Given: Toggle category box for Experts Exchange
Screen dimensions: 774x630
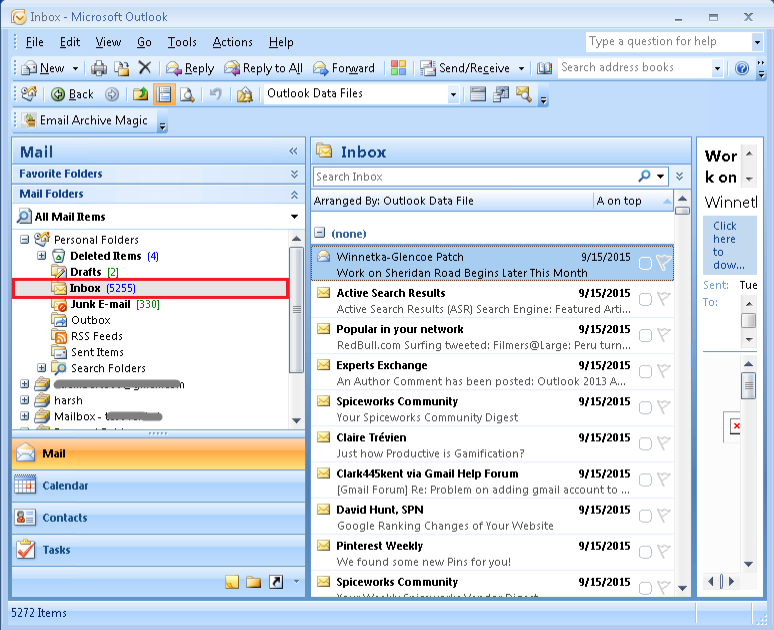Looking at the screenshot, I should [x=645, y=371].
